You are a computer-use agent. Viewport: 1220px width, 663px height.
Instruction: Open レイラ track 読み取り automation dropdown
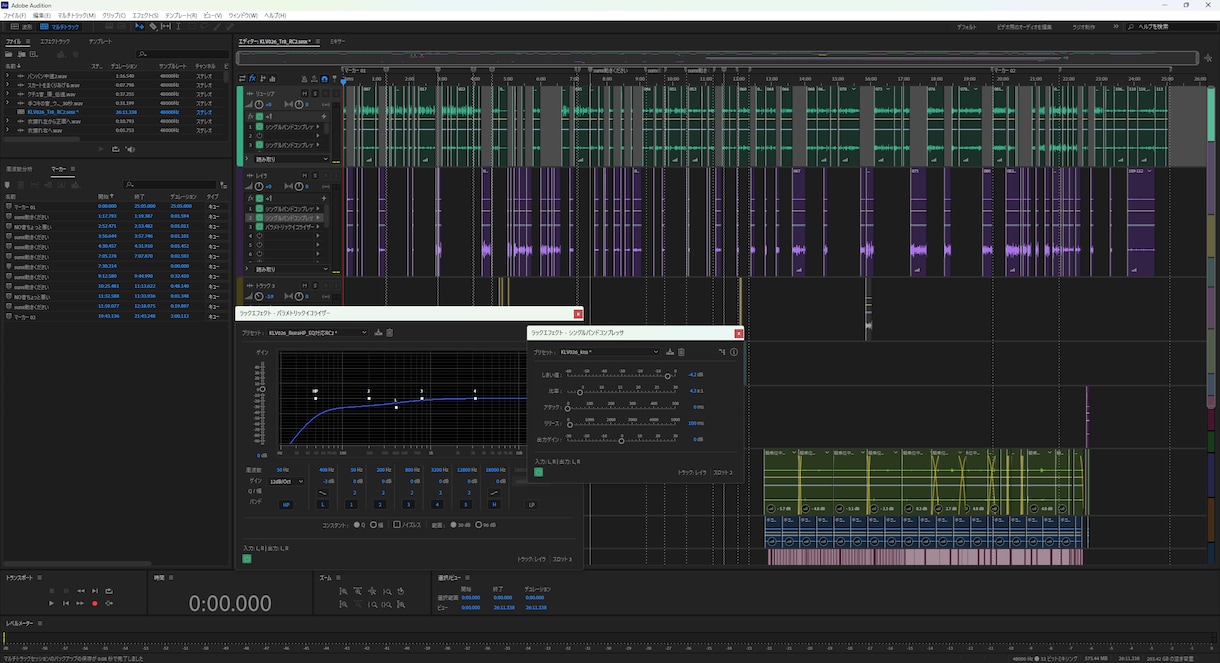coord(291,269)
